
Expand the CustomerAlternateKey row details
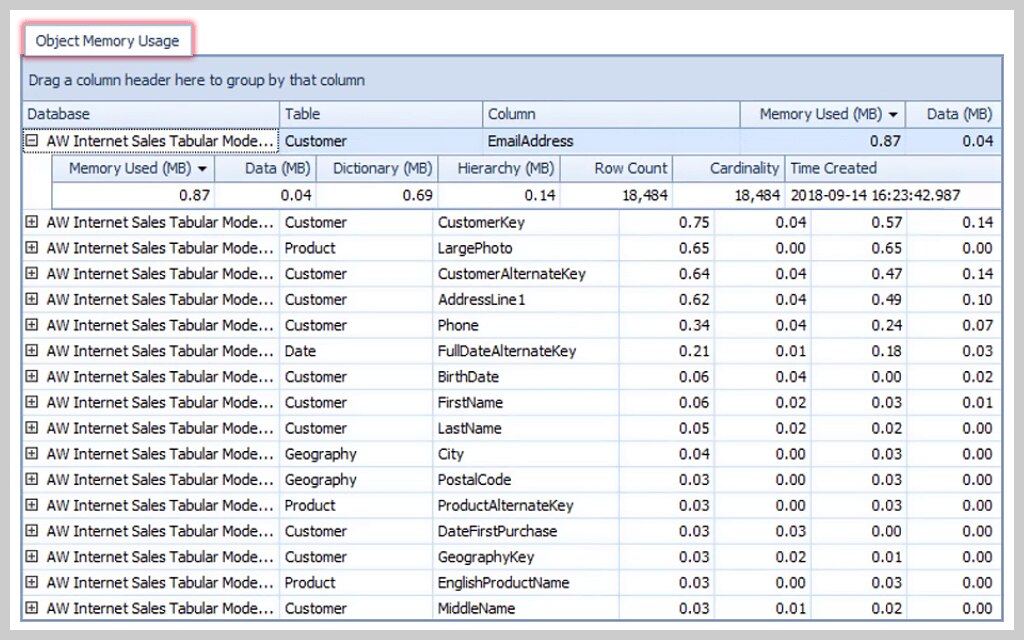point(31,273)
